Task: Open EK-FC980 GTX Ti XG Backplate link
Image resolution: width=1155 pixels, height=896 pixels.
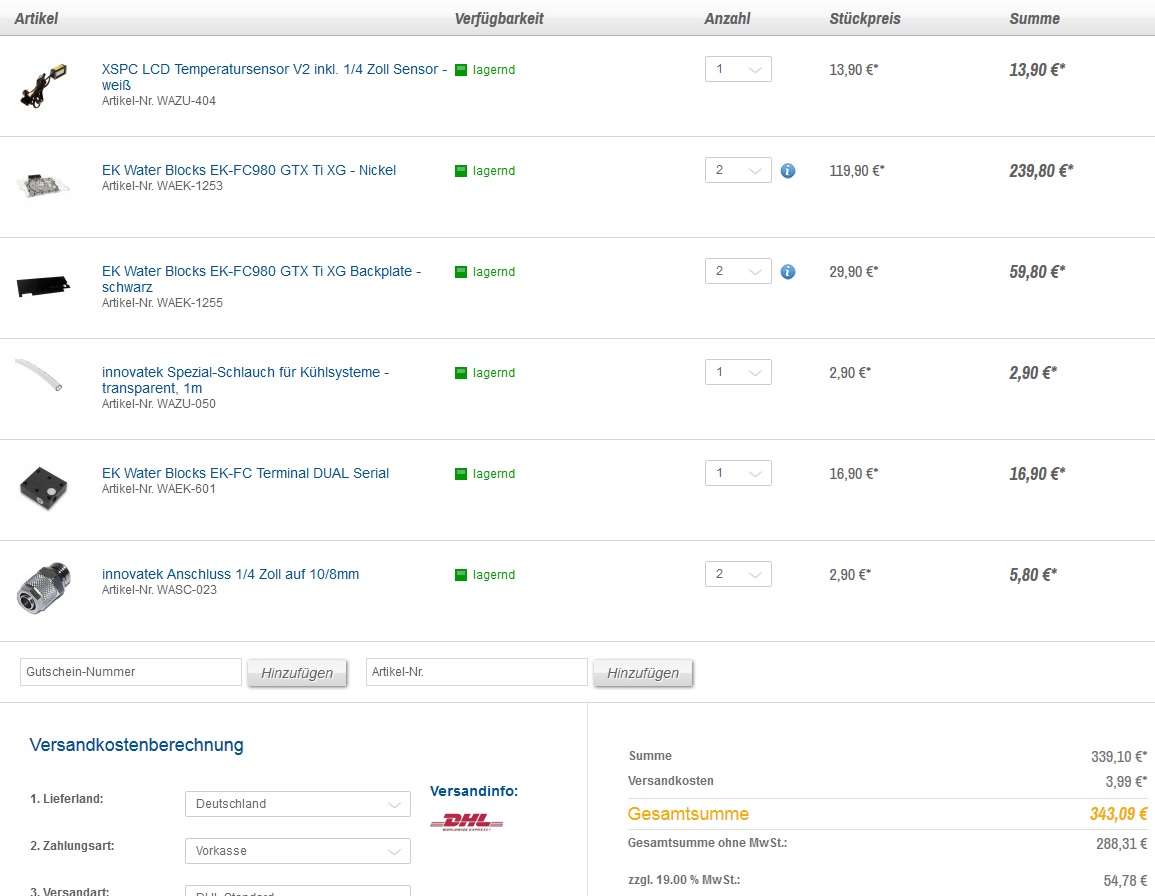Action: 261,279
